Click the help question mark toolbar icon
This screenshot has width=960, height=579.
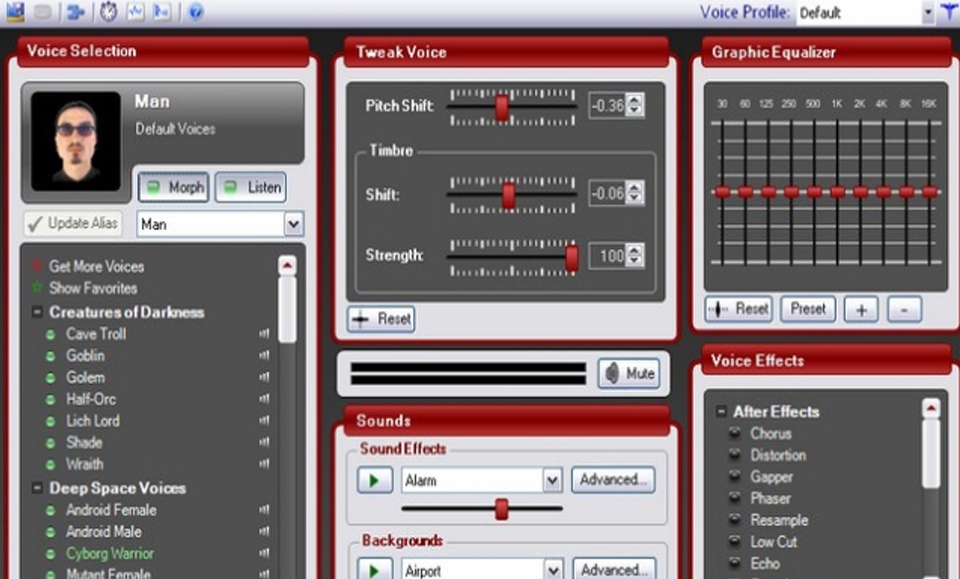(196, 12)
